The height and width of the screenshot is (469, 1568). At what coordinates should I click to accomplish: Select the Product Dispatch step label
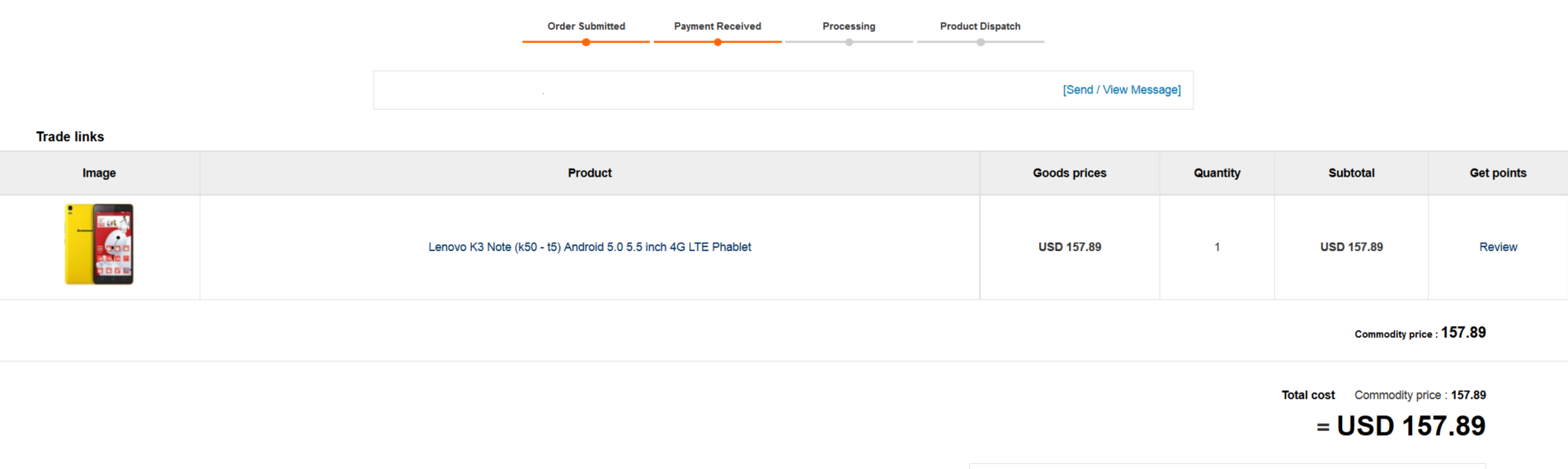[x=981, y=26]
